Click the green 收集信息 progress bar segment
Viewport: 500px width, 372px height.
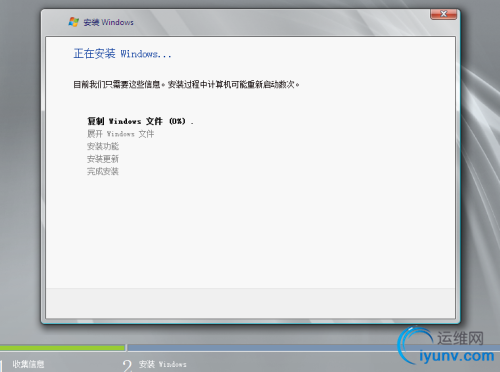[x=62, y=348]
